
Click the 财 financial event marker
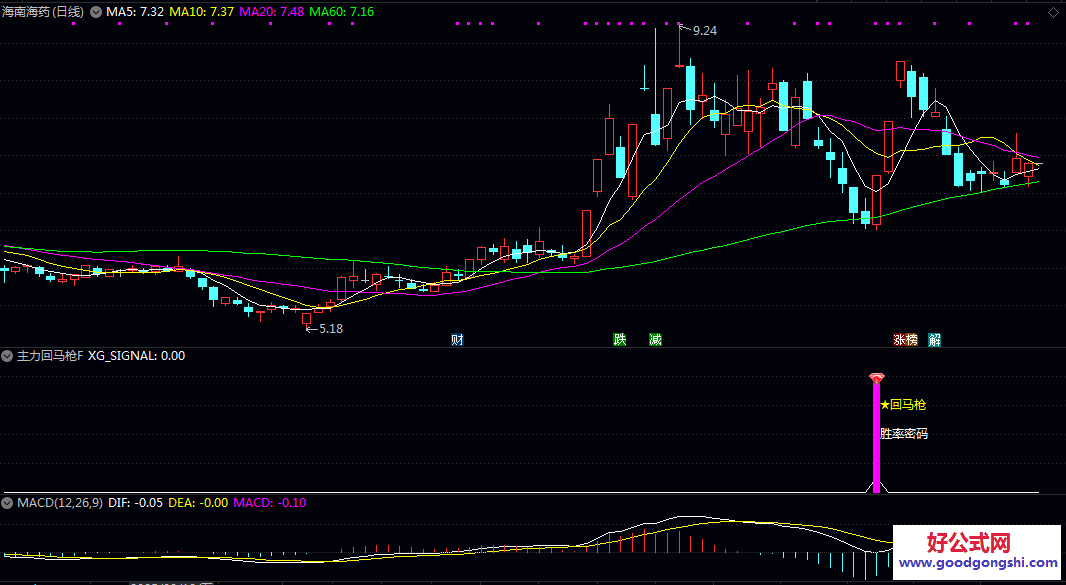pos(457,339)
